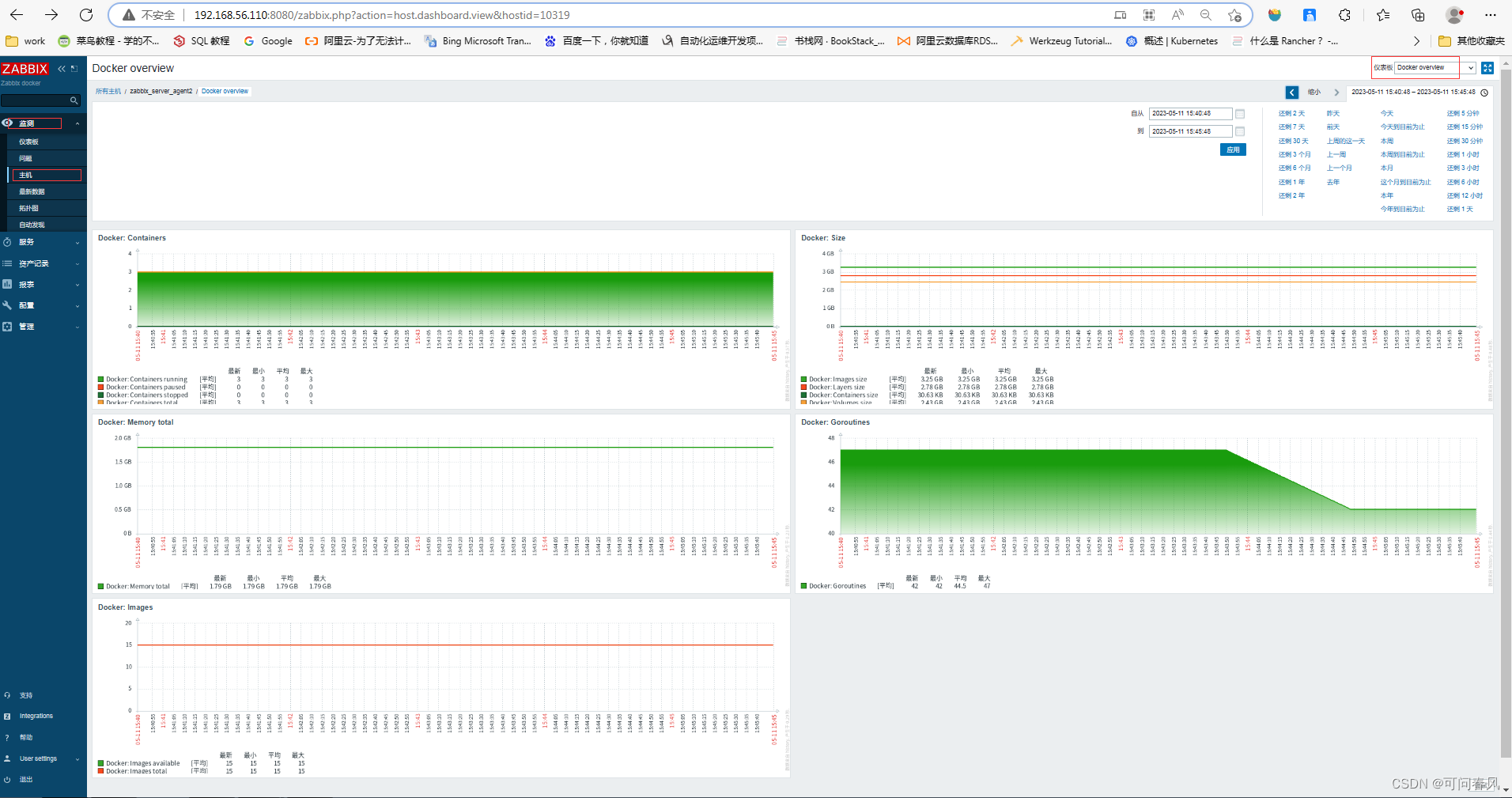Click the 自从 date input field
Viewport: 1512px width, 798px height.
pyautogui.click(x=1190, y=113)
